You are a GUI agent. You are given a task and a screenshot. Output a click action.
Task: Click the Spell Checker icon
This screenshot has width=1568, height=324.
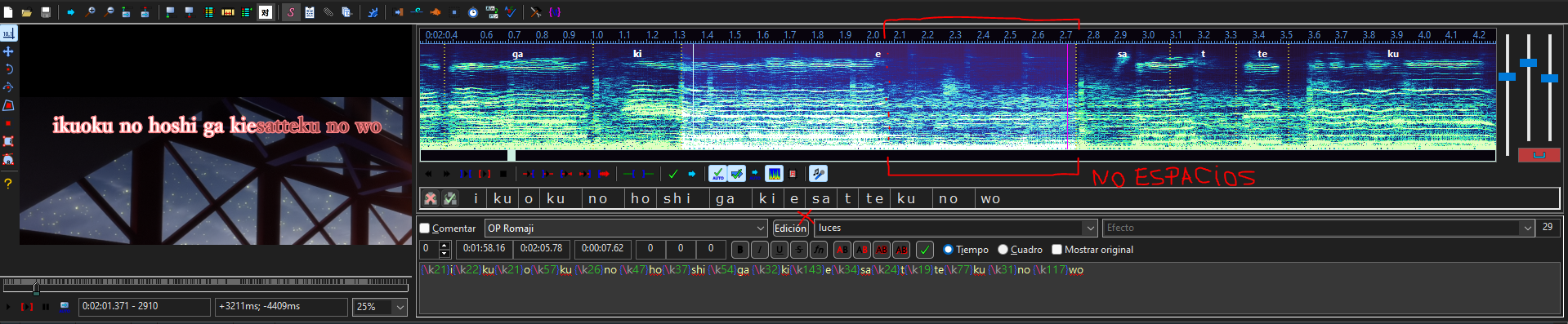click(510, 12)
